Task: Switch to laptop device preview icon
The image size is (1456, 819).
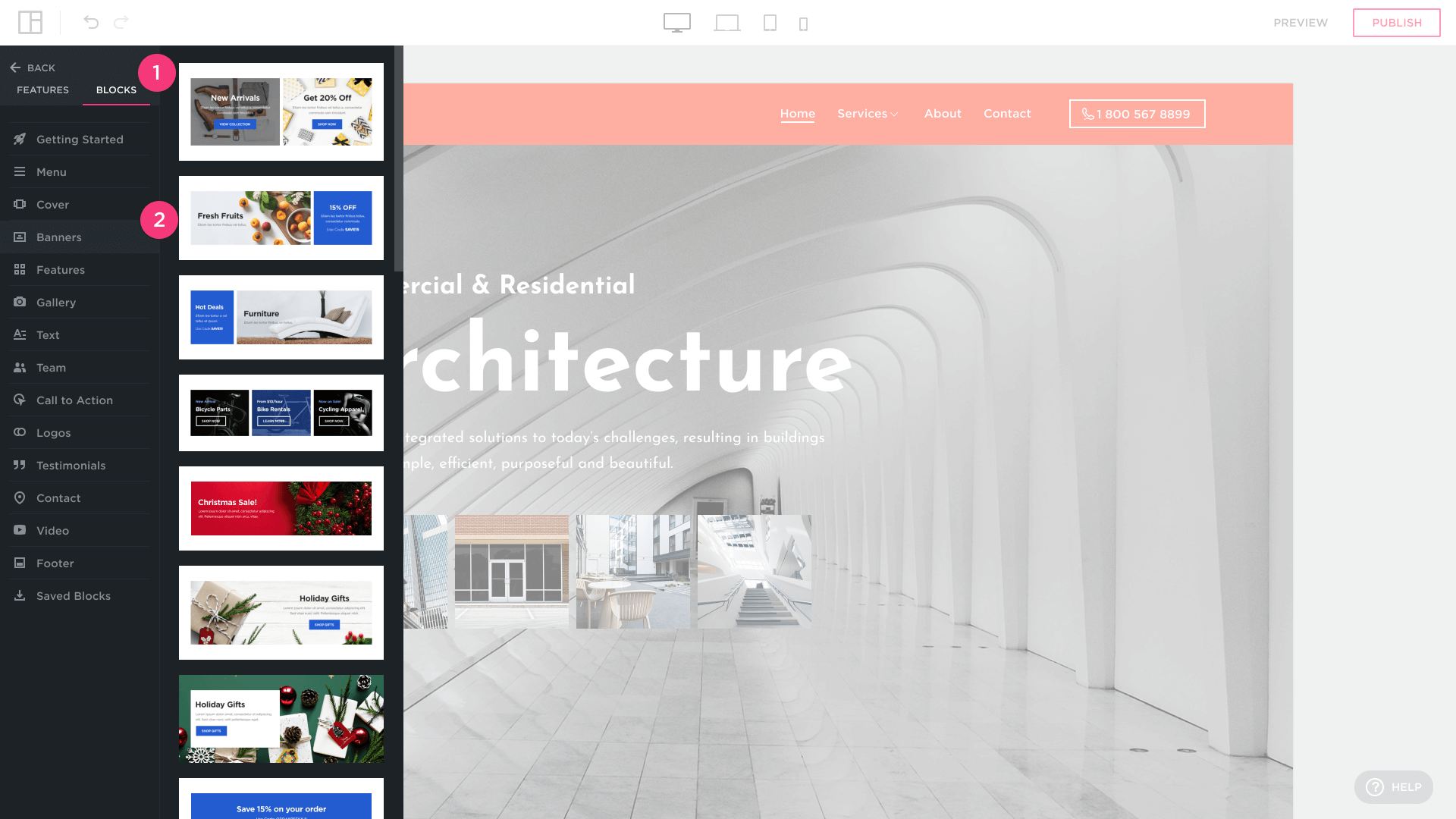Action: point(726,23)
